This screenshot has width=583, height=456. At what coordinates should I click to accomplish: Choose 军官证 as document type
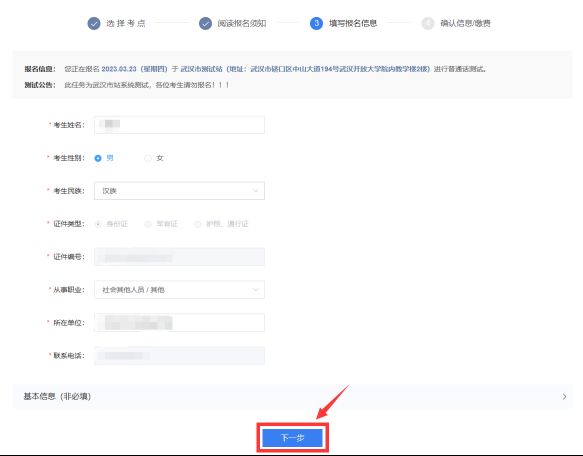pos(148,224)
